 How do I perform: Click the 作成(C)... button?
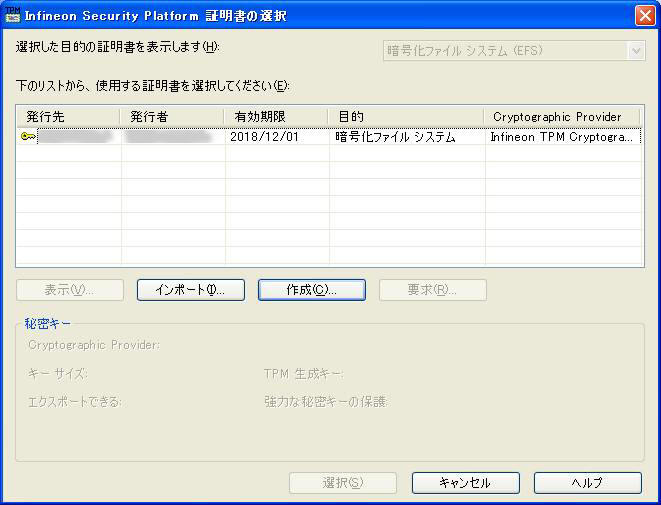[x=312, y=290]
